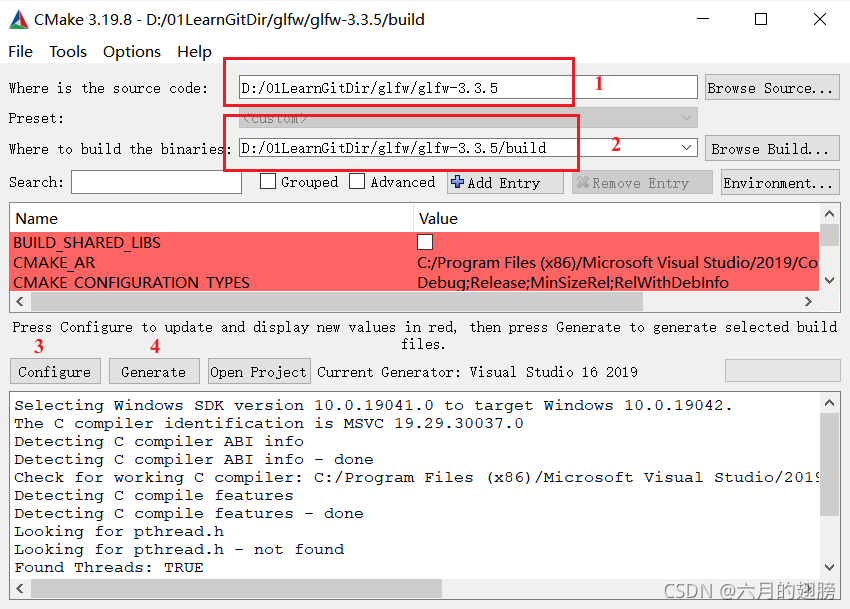The height and width of the screenshot is (609, 850).
Task: Click the output log scroll down arrow
Action: tap(829, 567)
